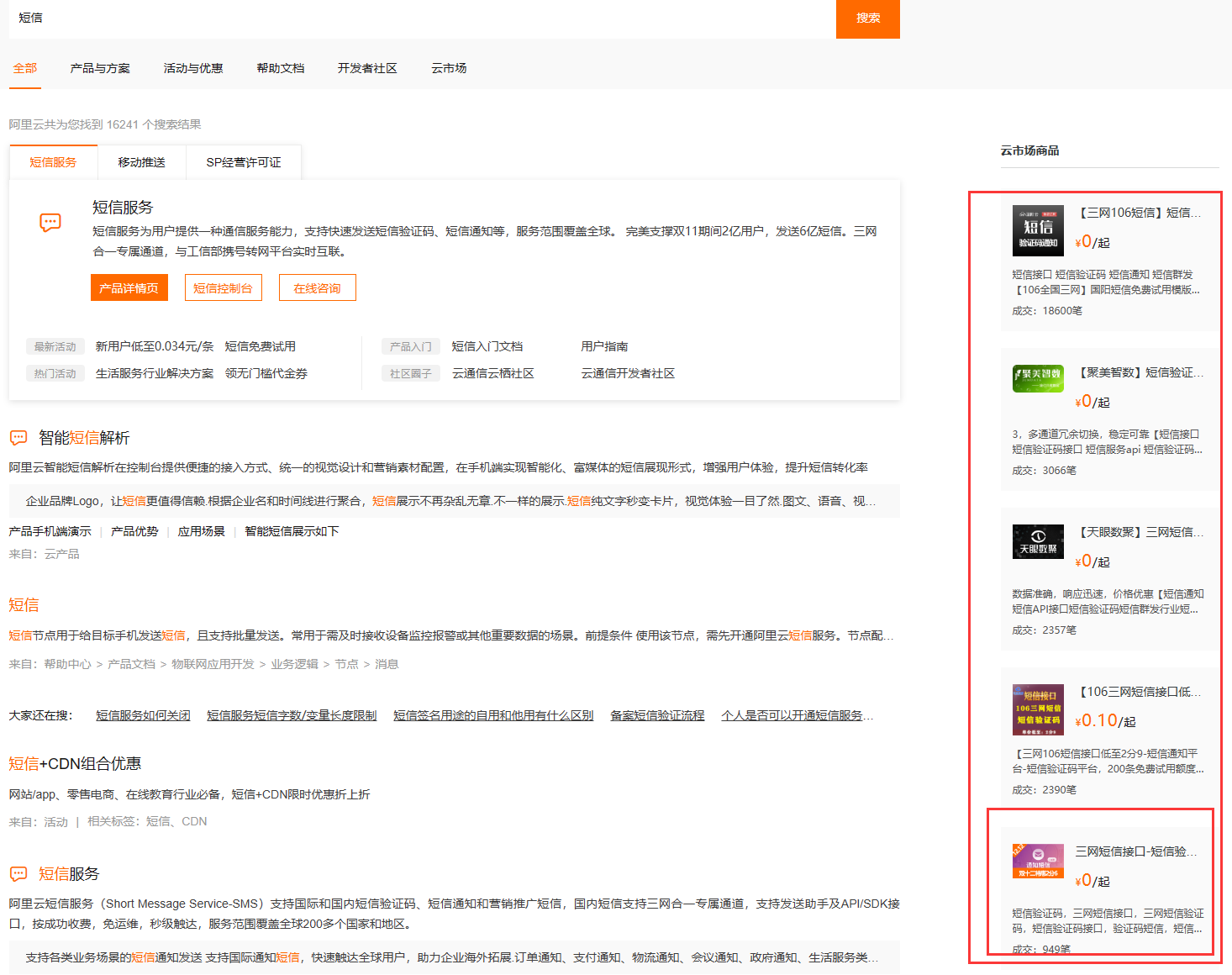Screen dimensions: 1232x975
Task: Focus the search field containing 短信
Action: (x=422, y=18)
